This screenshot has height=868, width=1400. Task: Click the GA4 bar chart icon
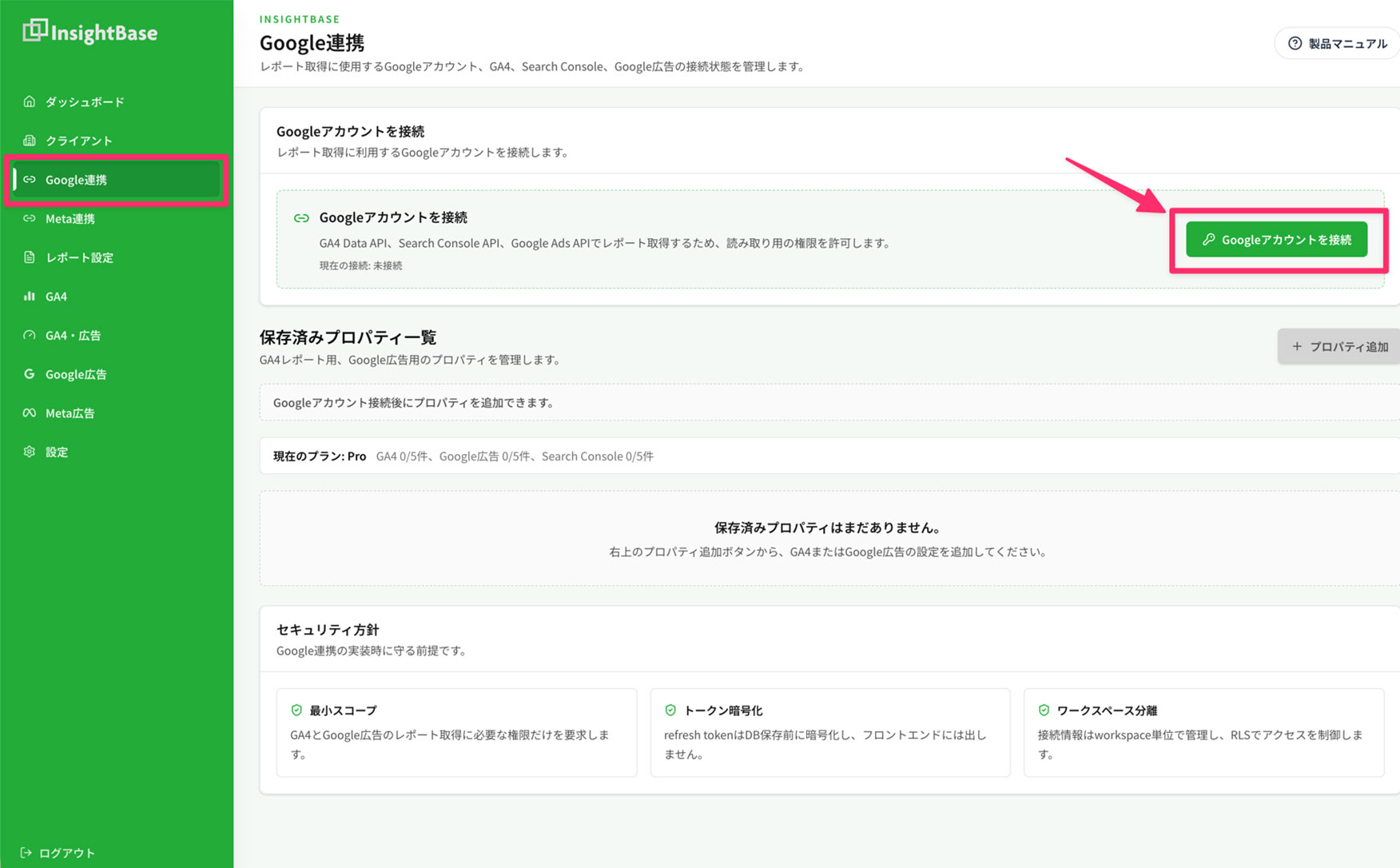(30, 297)
